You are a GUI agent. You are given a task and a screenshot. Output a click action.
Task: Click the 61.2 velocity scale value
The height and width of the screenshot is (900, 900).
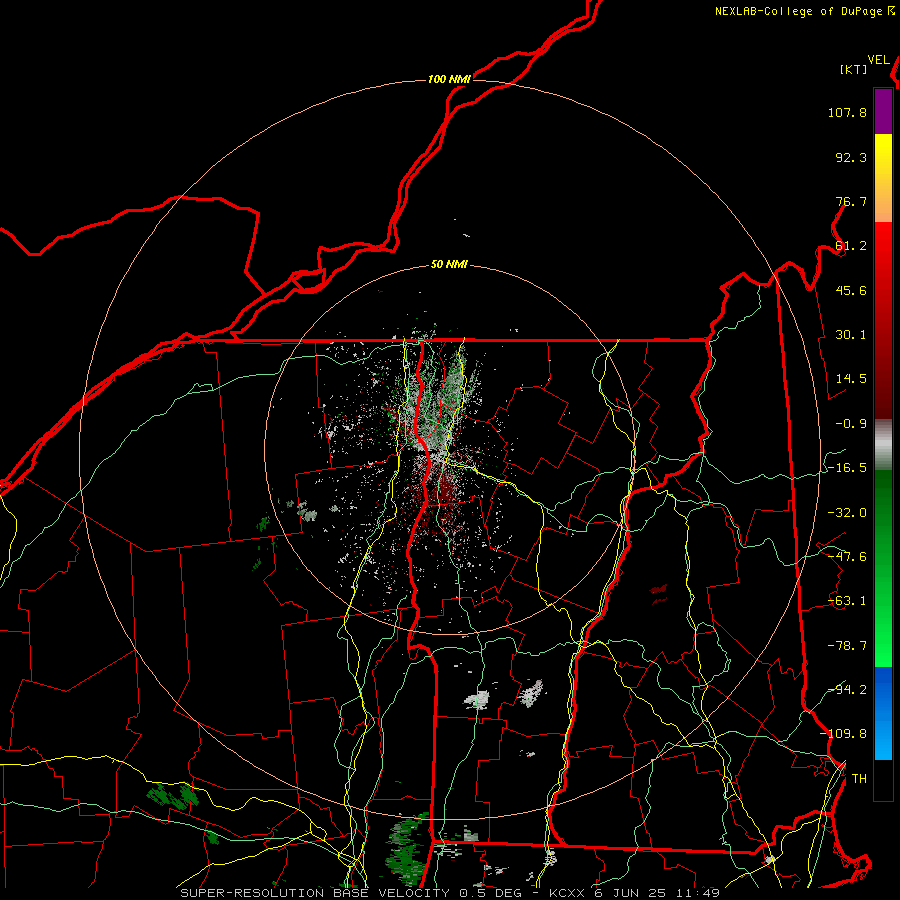851,246
